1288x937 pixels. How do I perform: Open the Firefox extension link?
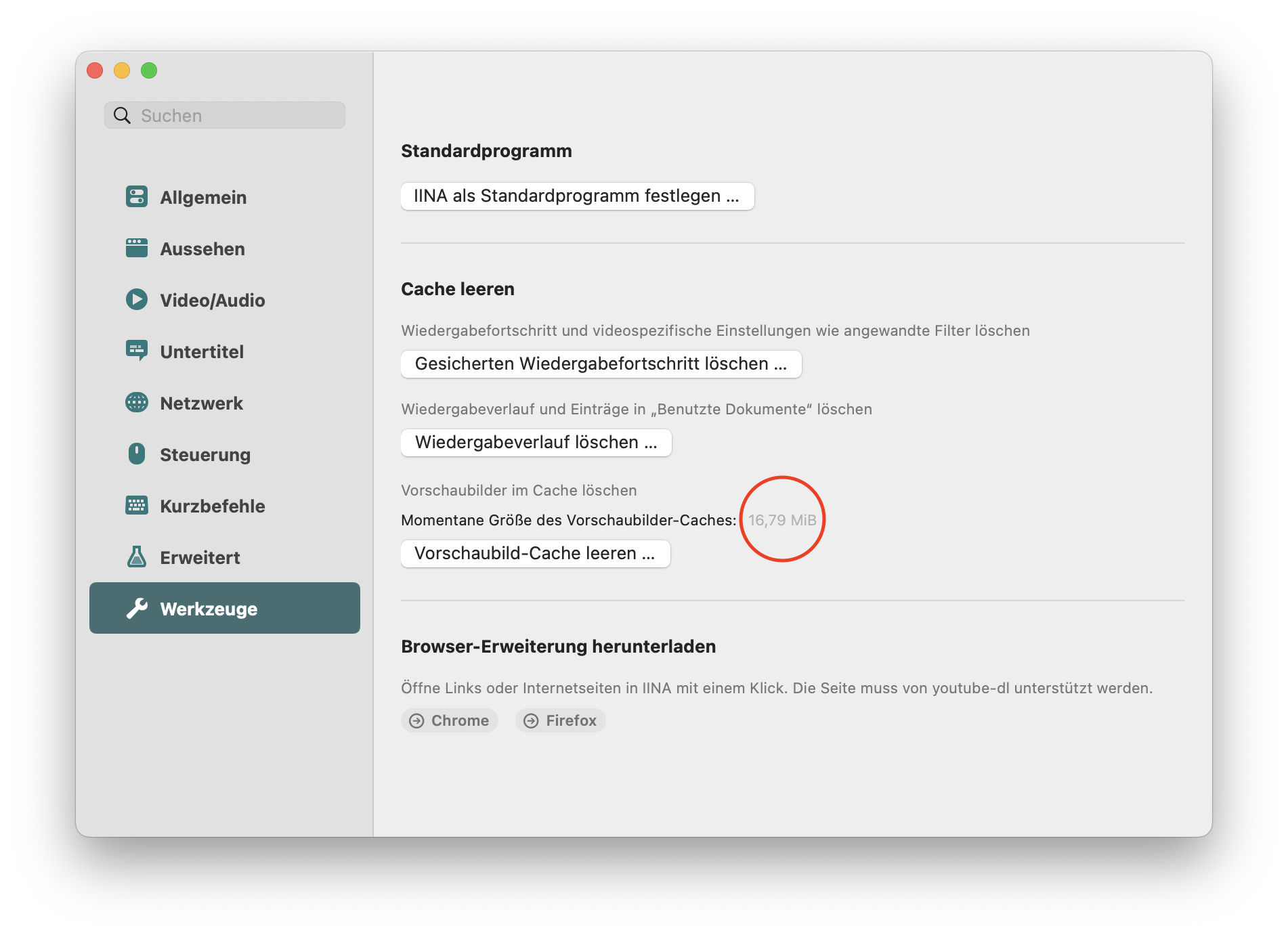pos(561,721)
